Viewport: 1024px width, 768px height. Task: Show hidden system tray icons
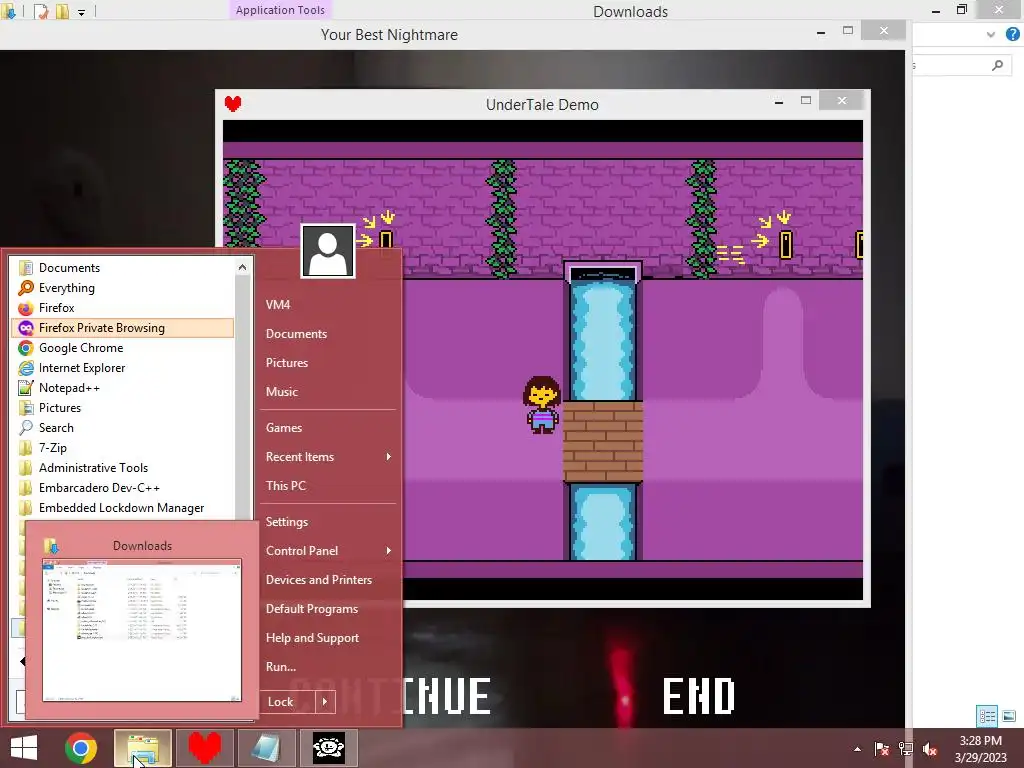tap(857, 749)
